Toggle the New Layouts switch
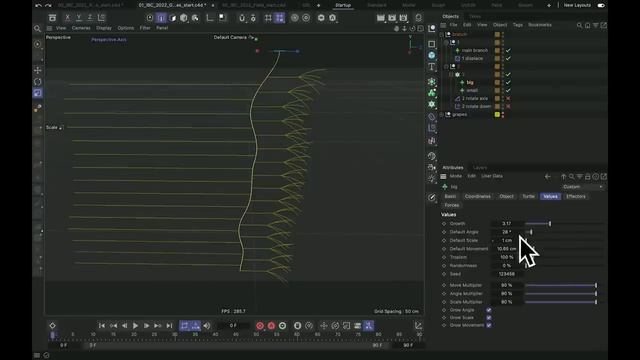640x360 pixels. click(x=601, y=5)
